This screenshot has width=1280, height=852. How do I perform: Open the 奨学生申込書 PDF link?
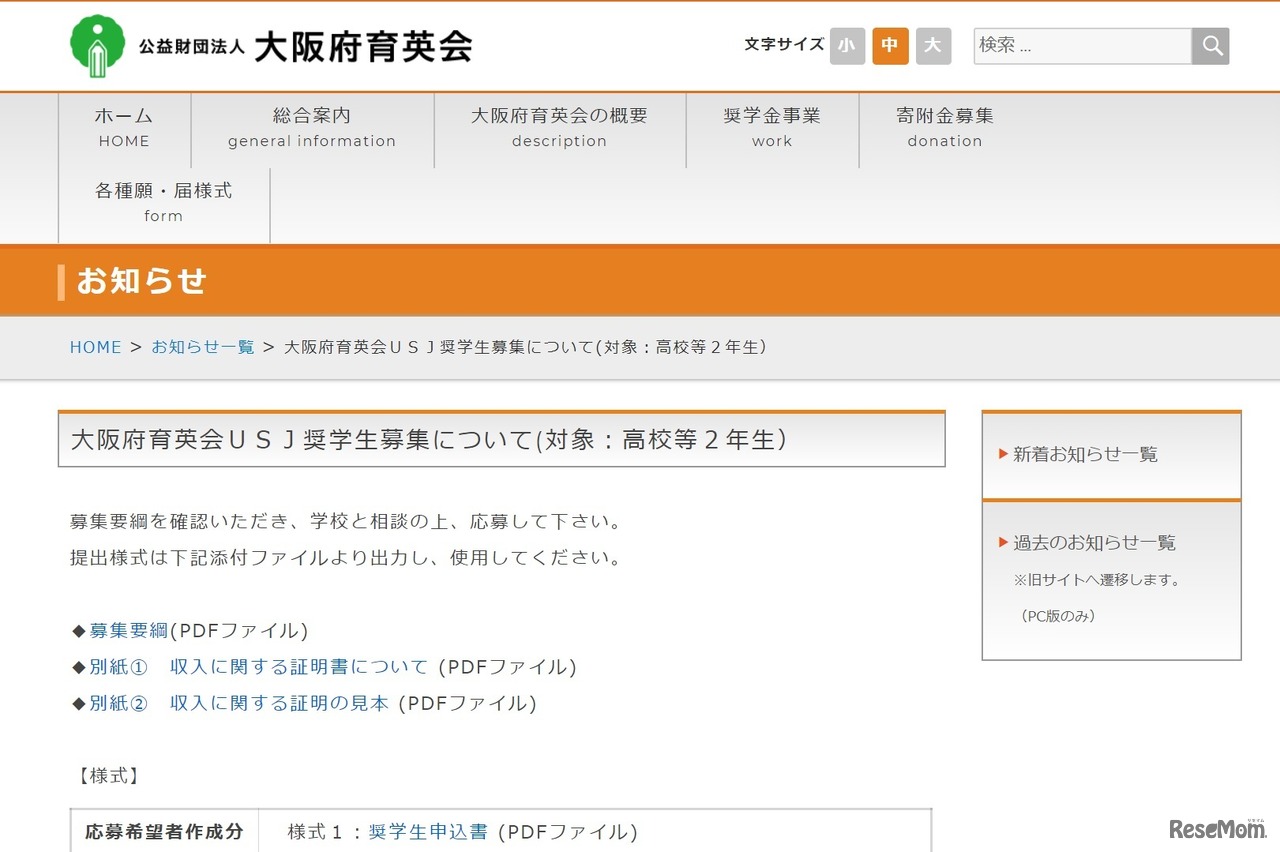(x=428, y=832)
